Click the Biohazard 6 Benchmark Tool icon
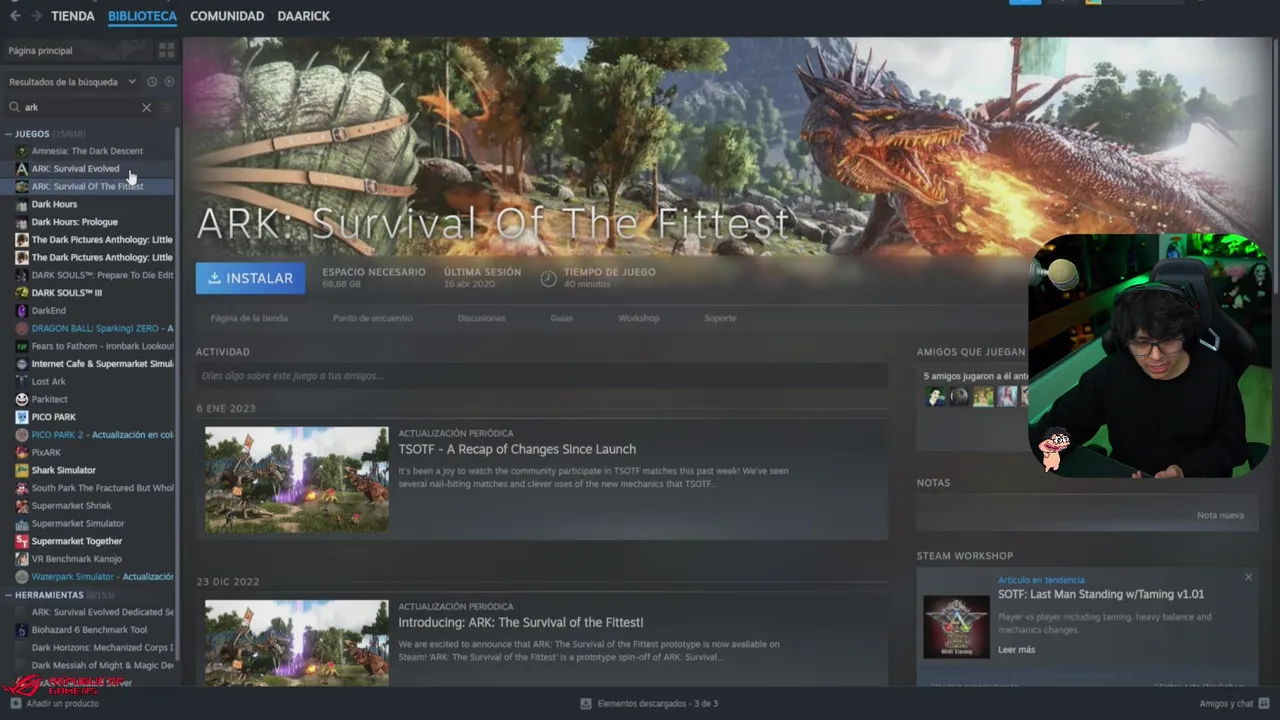The width and height of the screenshot is (1280, 720). 22,630
